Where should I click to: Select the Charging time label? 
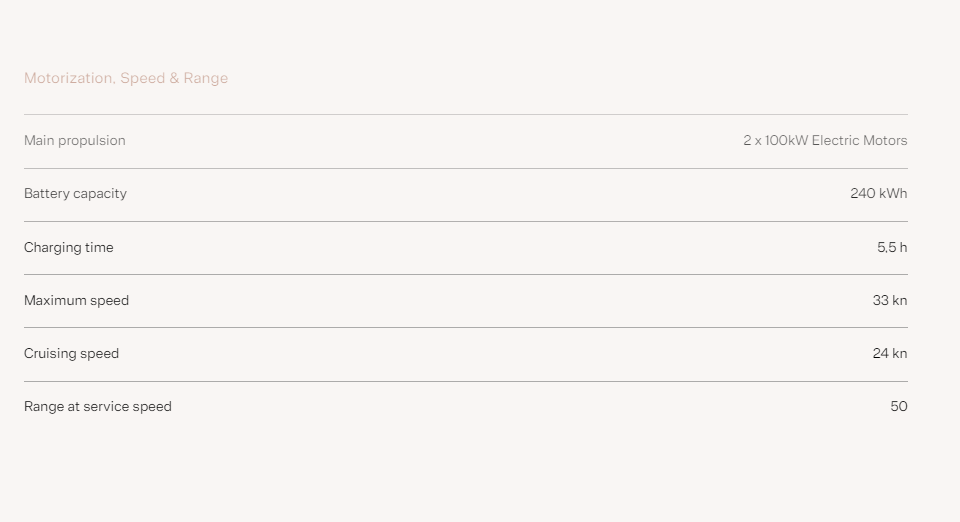tap(69, 248)
